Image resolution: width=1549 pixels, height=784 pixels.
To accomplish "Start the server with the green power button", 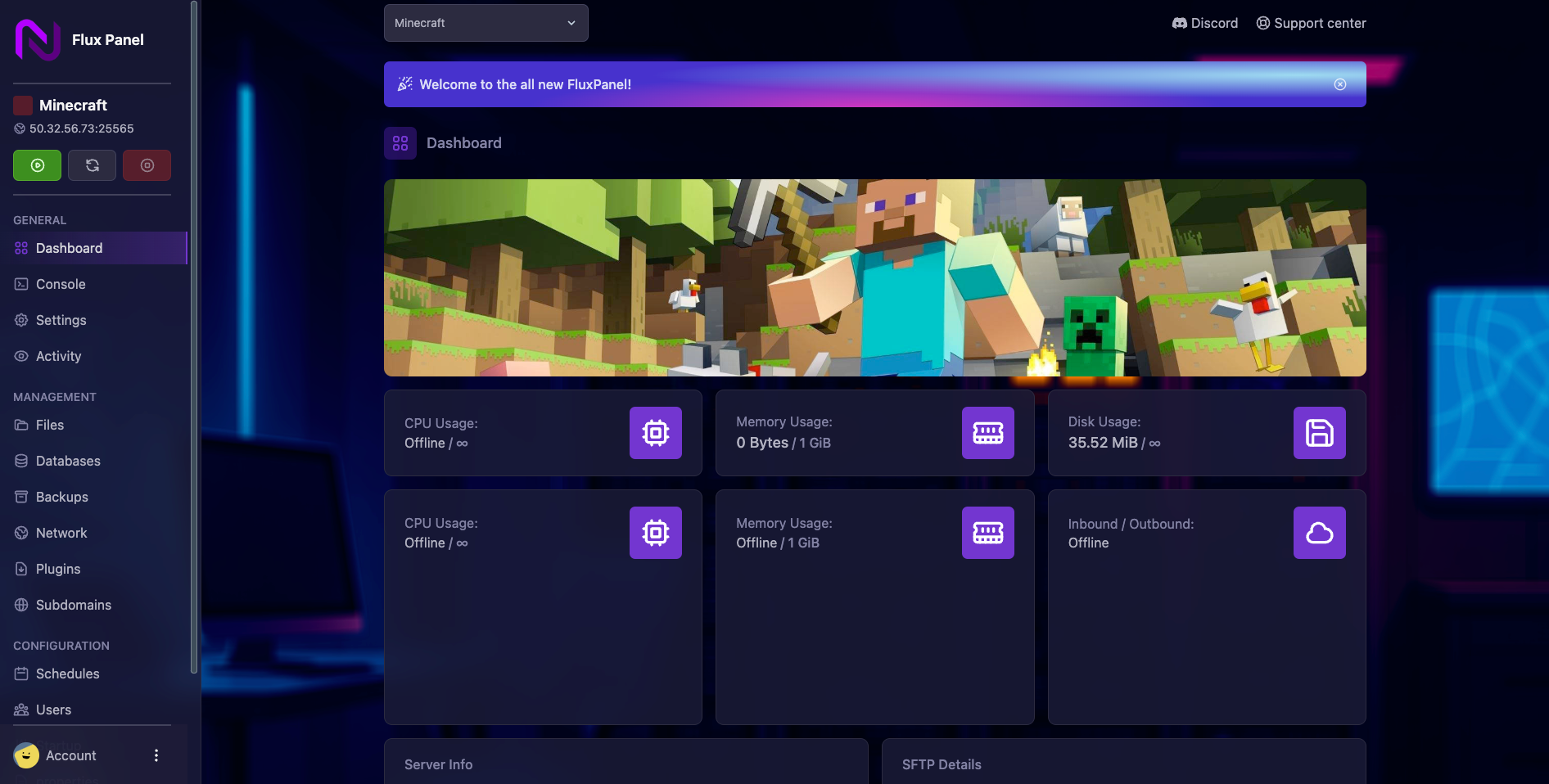I will pyautogui.click(x=37, y=165).
